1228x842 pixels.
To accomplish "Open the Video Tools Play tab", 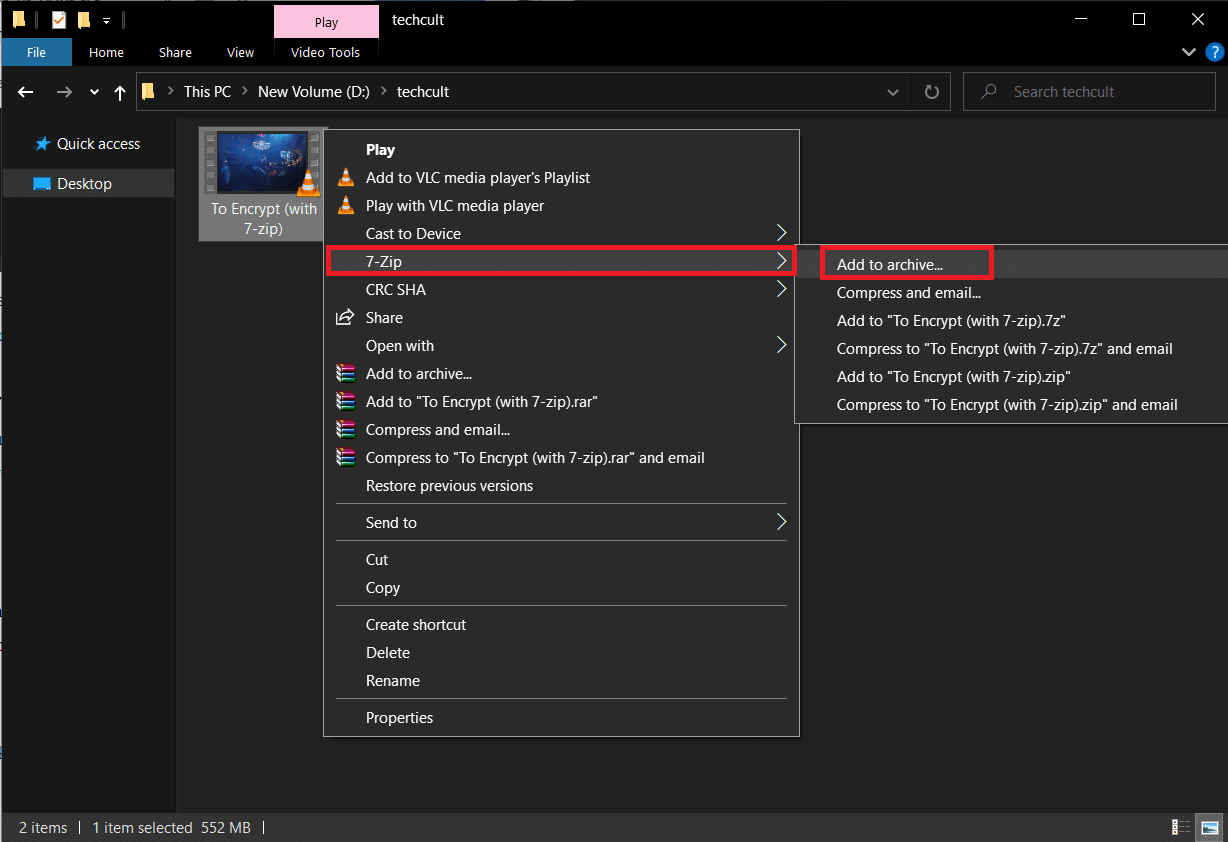I will pos(326,19).
